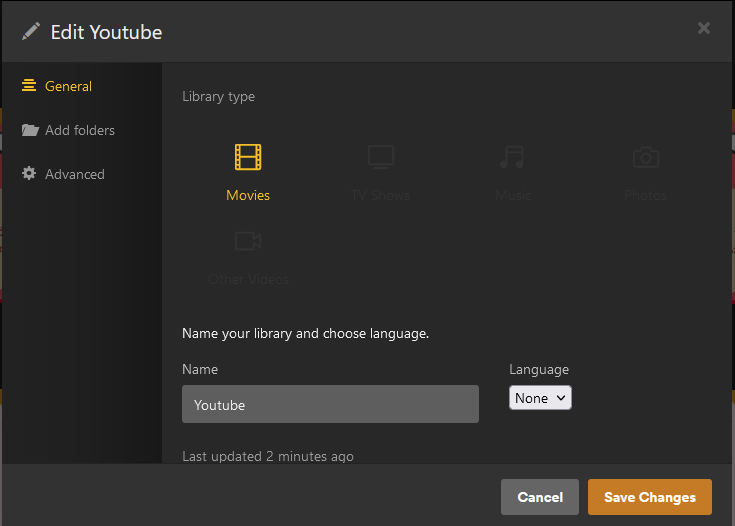Click the pencil icon beside Edit Youtube
Image resolution: width=735 pixels, height=526 pixels.
[x=31, y=31]
